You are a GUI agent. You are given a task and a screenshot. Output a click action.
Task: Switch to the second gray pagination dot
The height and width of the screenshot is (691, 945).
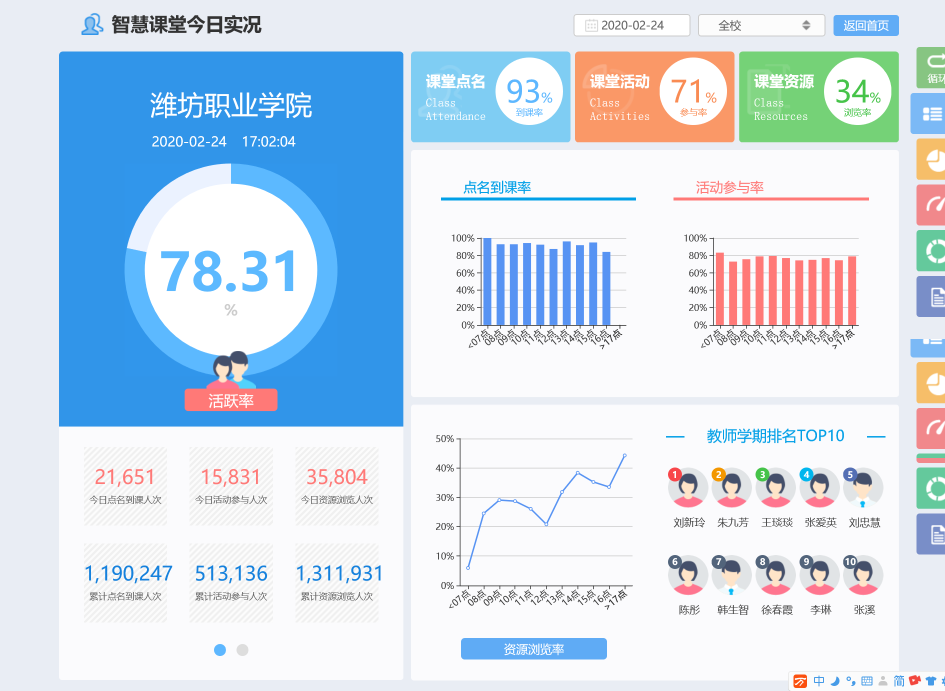[242, 650]
